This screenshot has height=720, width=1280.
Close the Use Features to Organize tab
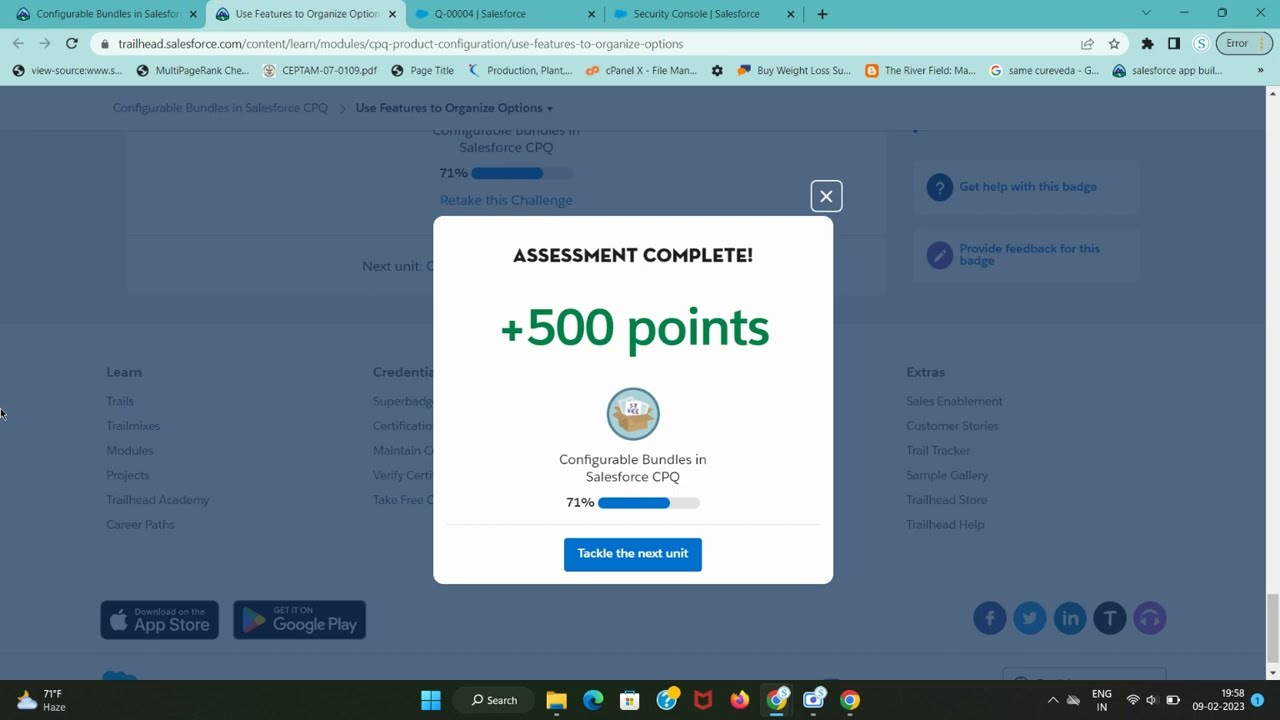tap(392, 14)
